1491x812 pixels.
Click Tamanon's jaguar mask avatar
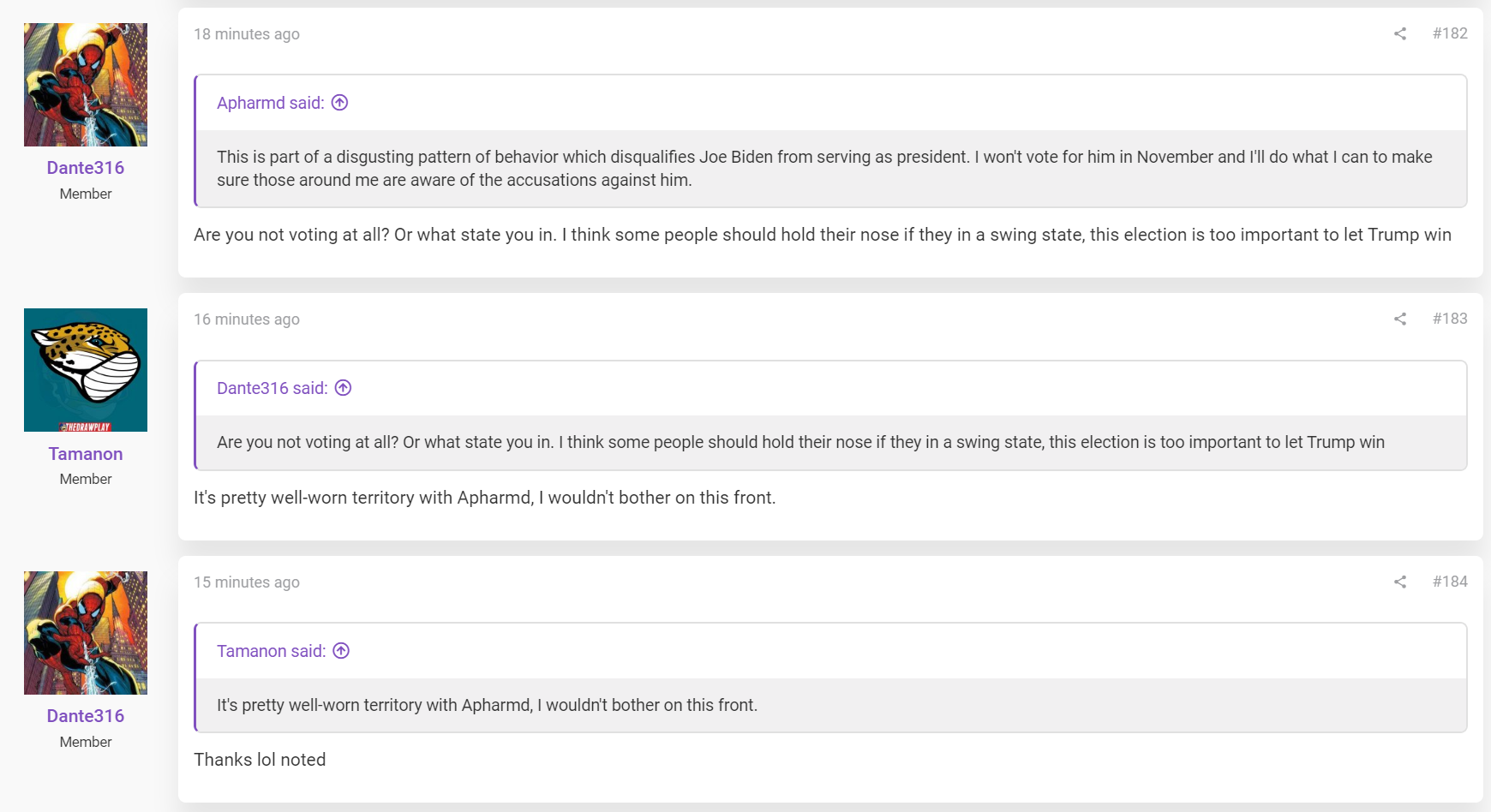86,370
